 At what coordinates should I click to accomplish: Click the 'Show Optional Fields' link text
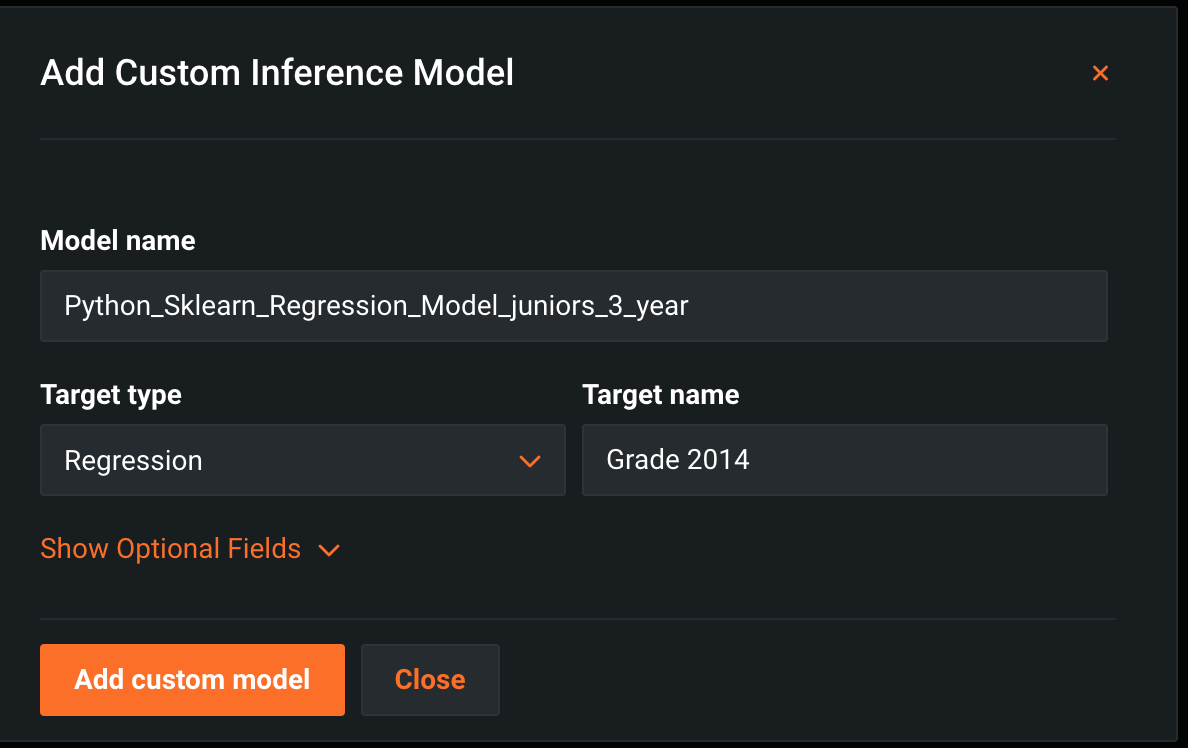click(x=170, y=549)
